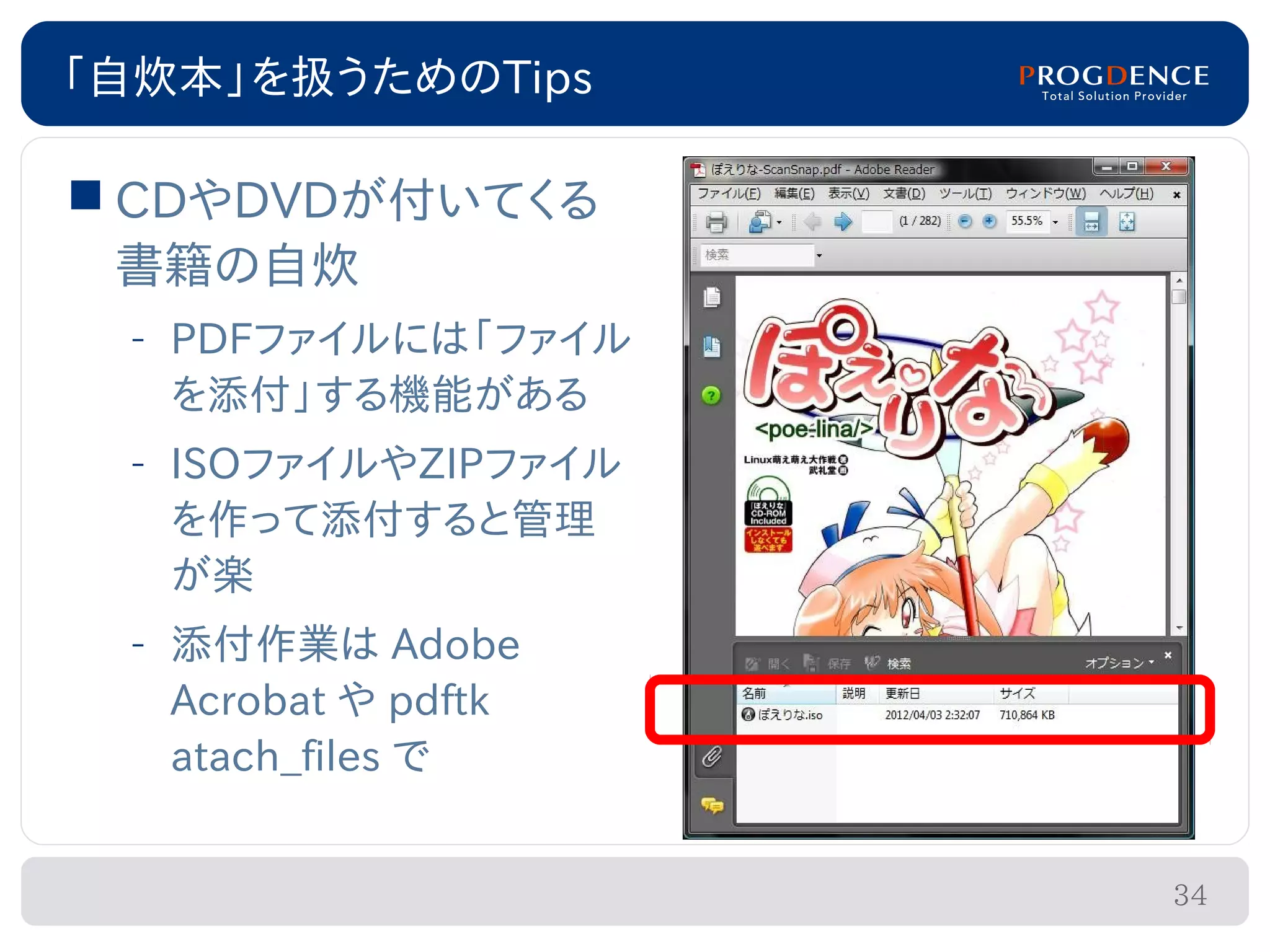
Task: Show the Bookmarks panel icon
Action: [712, 346]
